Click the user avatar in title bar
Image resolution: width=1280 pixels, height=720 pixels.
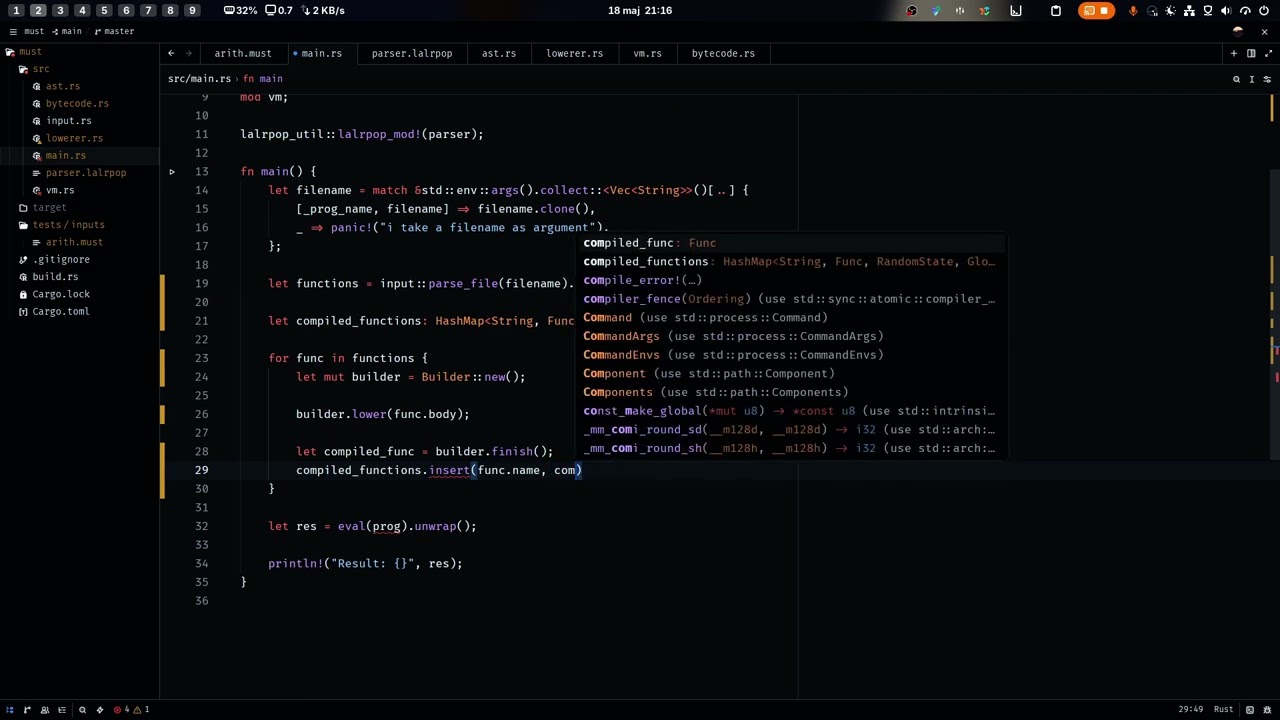[x=1238, y=31]
